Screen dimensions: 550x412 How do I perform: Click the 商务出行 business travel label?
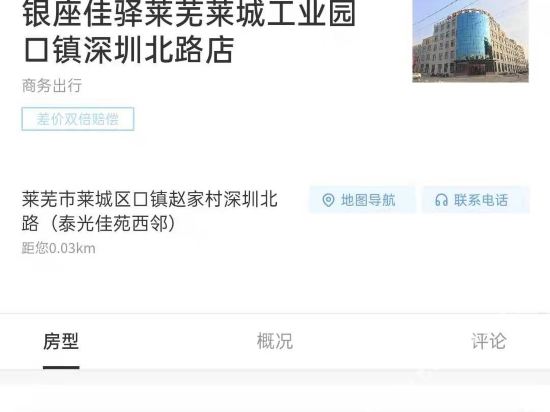point(52,86)
